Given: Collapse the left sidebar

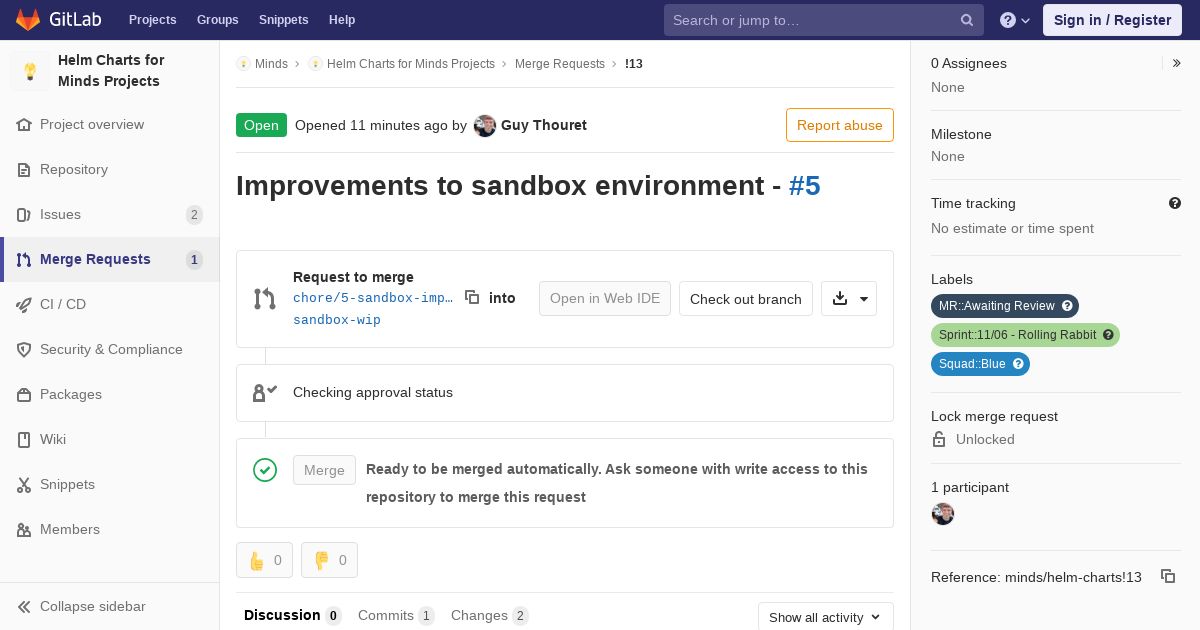Looking at the screenshot, I should tap(92, 606).
